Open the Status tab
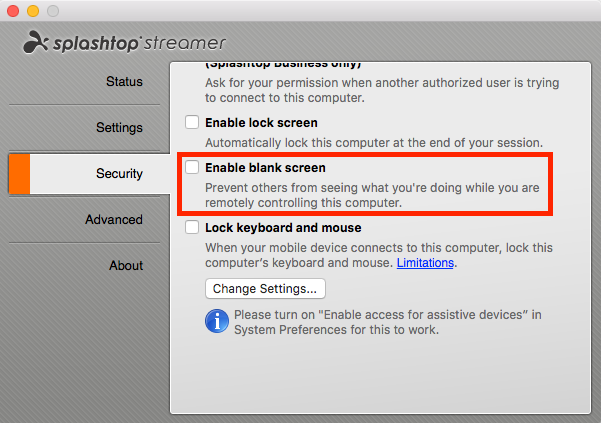The height and width of the screenshot is (423, 601). pos(124,82)
